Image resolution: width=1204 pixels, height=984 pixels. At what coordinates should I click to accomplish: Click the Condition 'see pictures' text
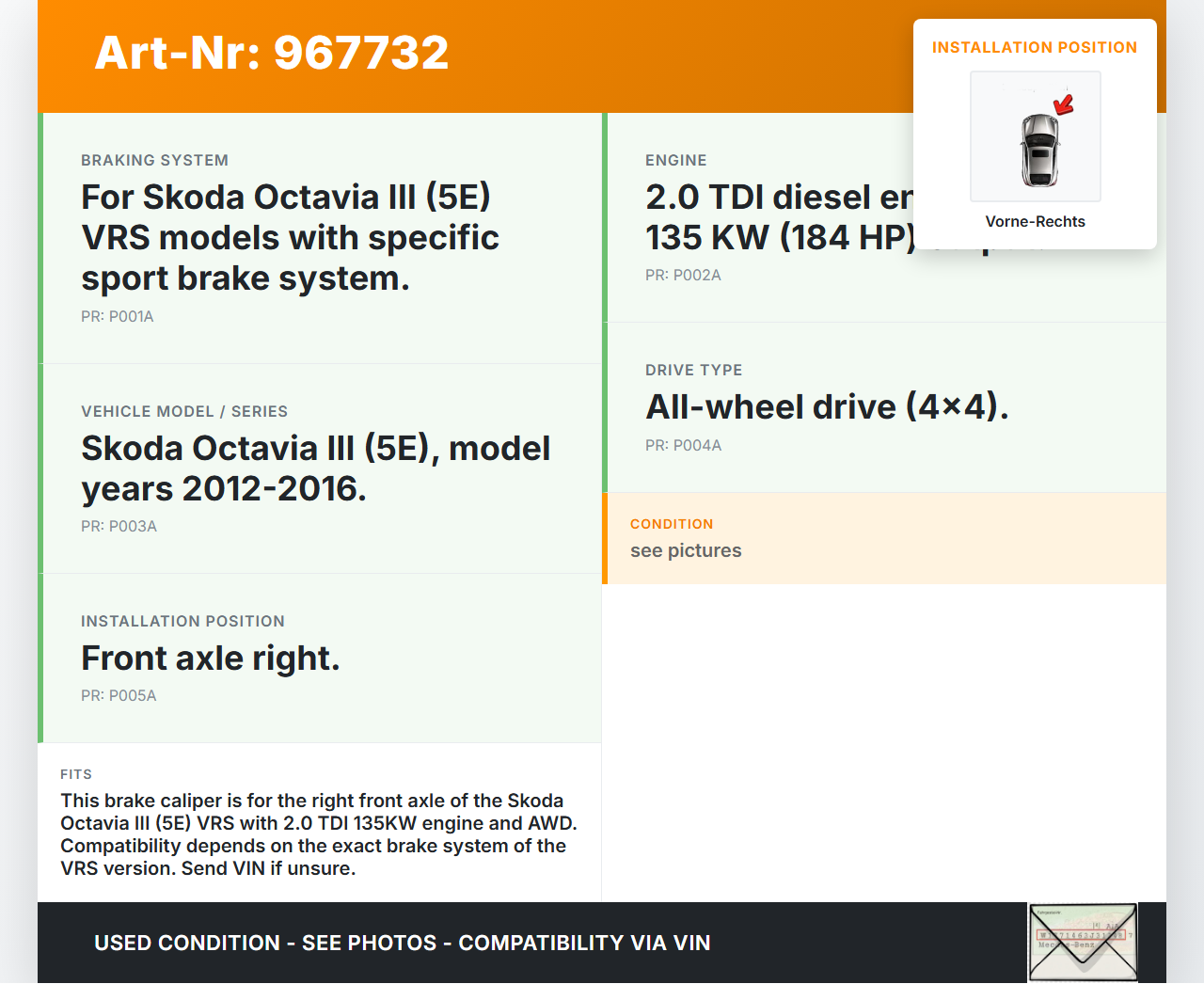(x=686, y=551)
